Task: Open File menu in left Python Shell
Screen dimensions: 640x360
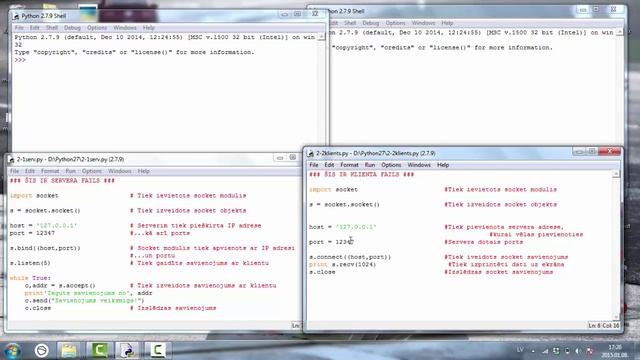Action: [19, 28]
